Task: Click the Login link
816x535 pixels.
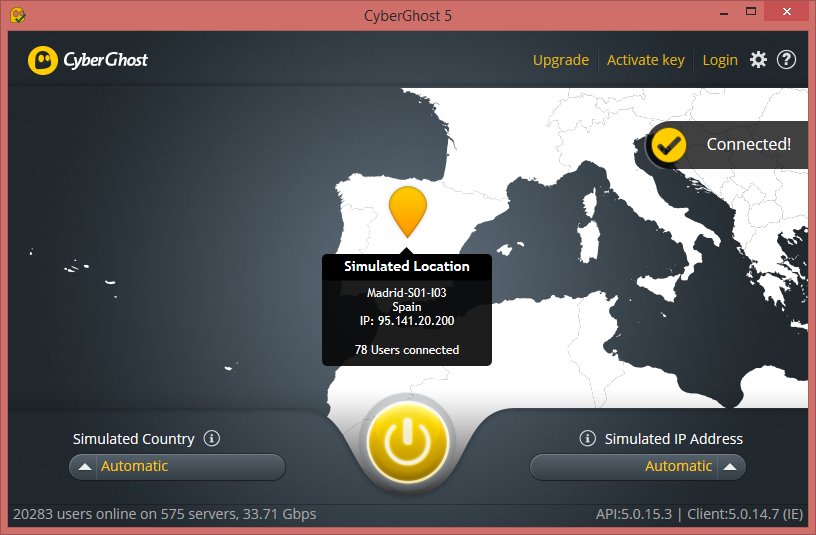Action: pos(720,60)
